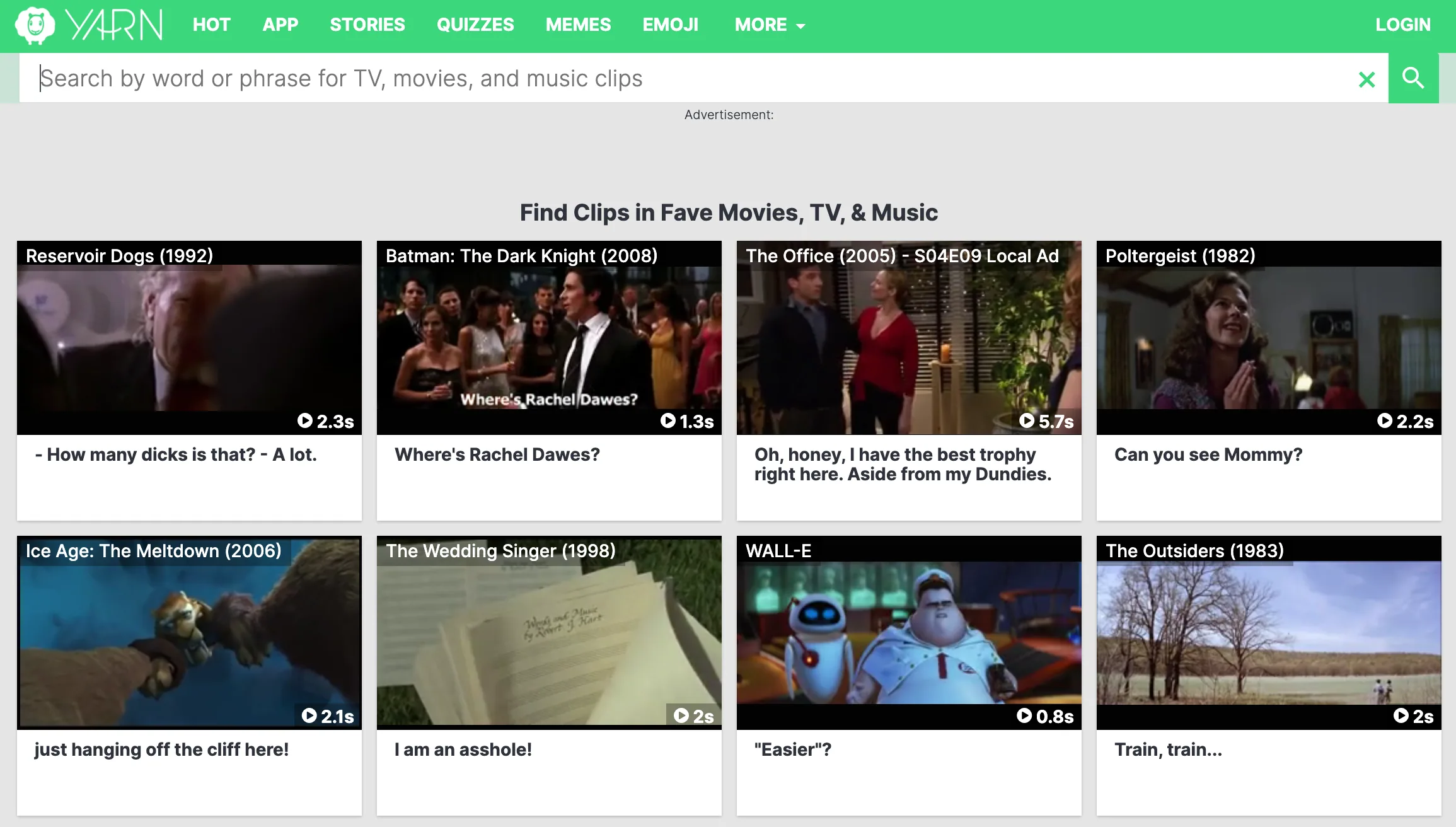This screenshot has width=1456, height=827.
Task: Open the Poltergeist (1982) clip thumbnail
Action: [1269, 338]
